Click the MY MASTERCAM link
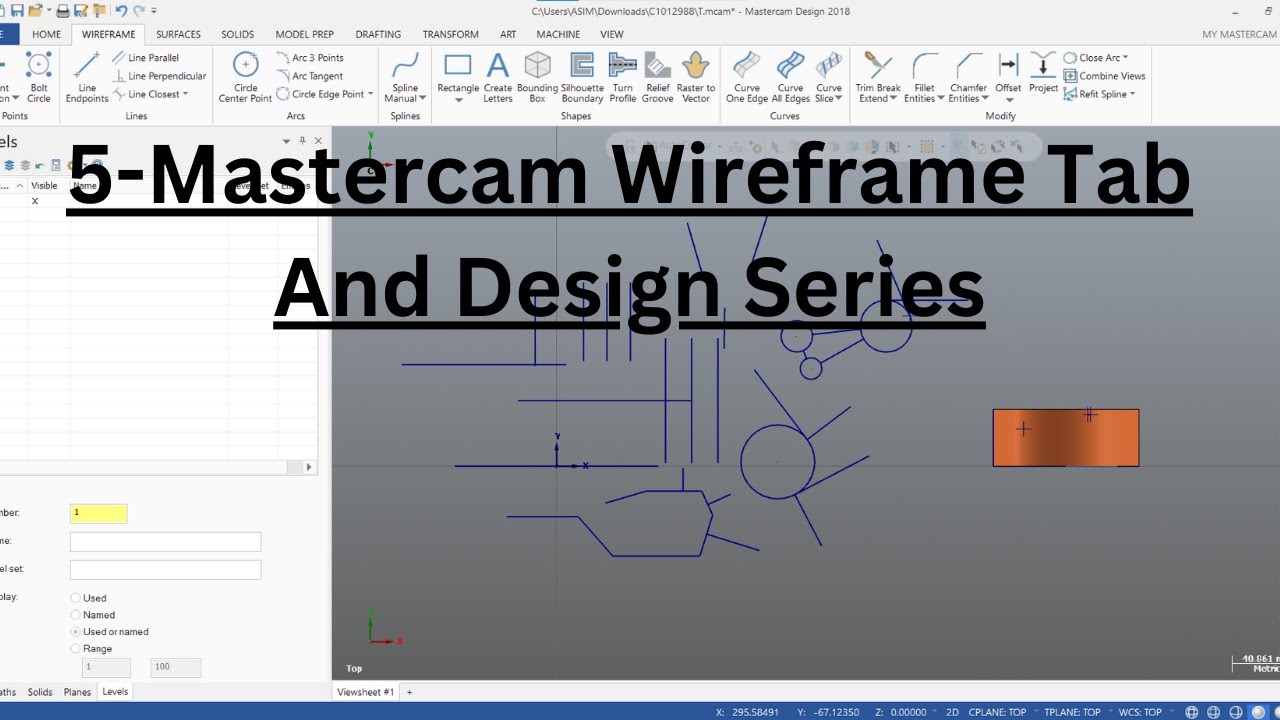This screenshot has width=1280, height=720. 1239,34
